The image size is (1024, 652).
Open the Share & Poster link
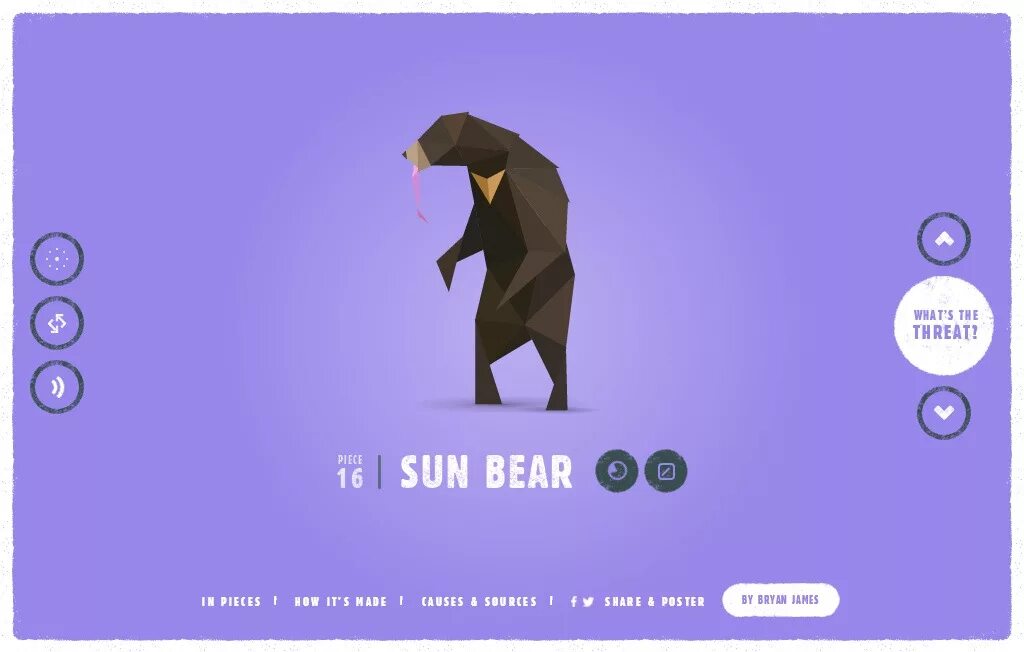[654, 601]
